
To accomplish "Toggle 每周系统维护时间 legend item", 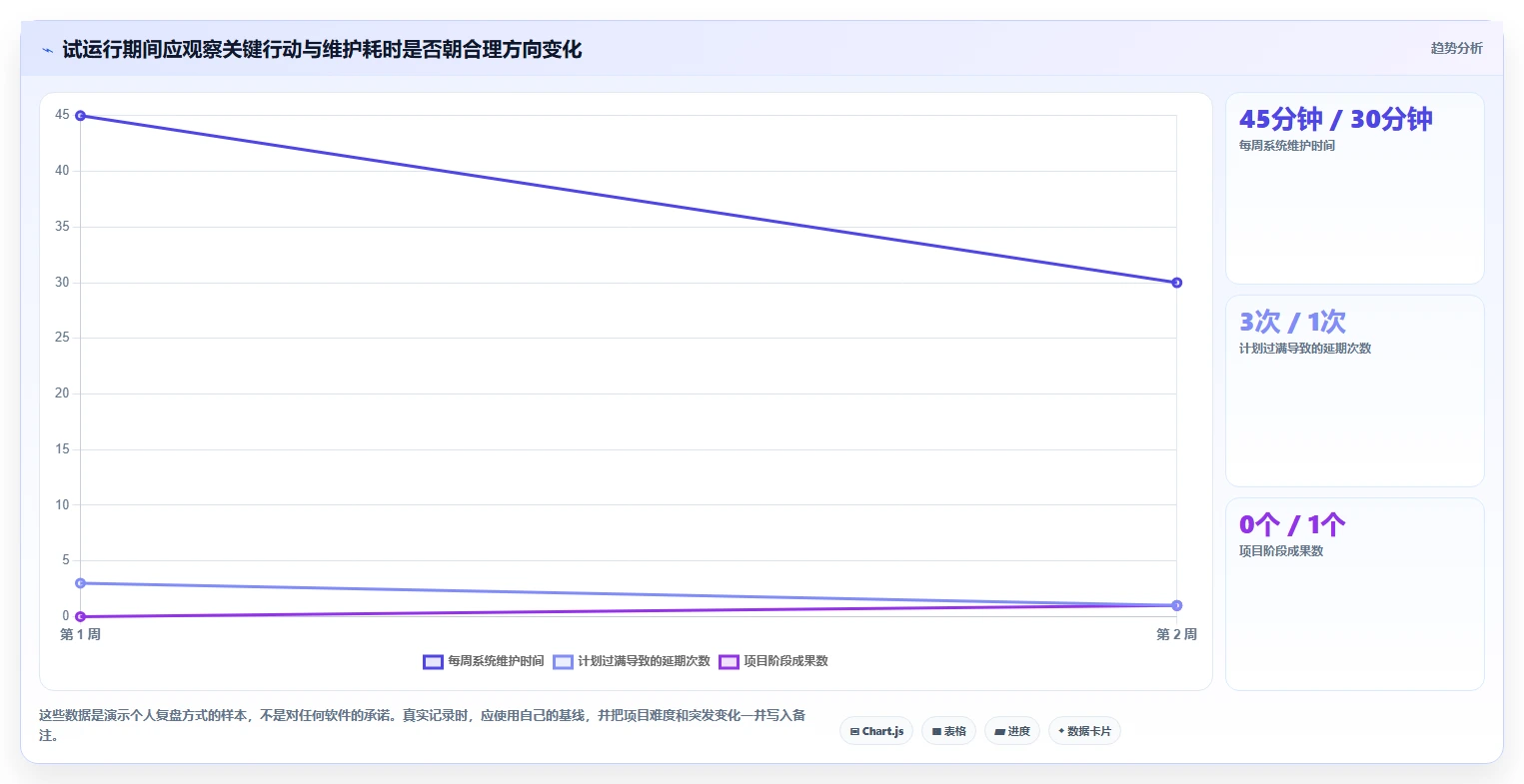I will (484, 661).
